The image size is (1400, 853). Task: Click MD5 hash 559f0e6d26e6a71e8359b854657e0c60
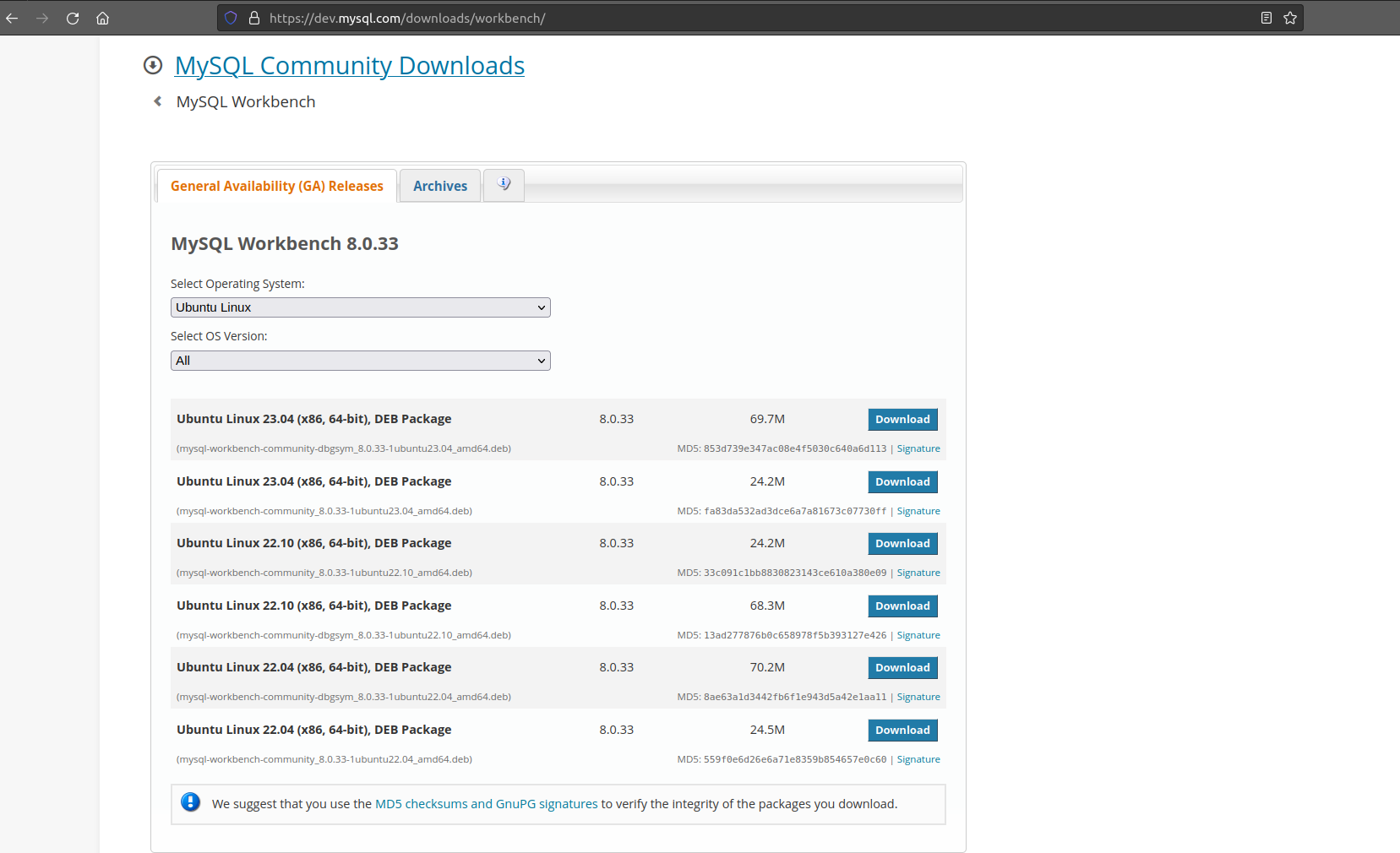(795, 759)
